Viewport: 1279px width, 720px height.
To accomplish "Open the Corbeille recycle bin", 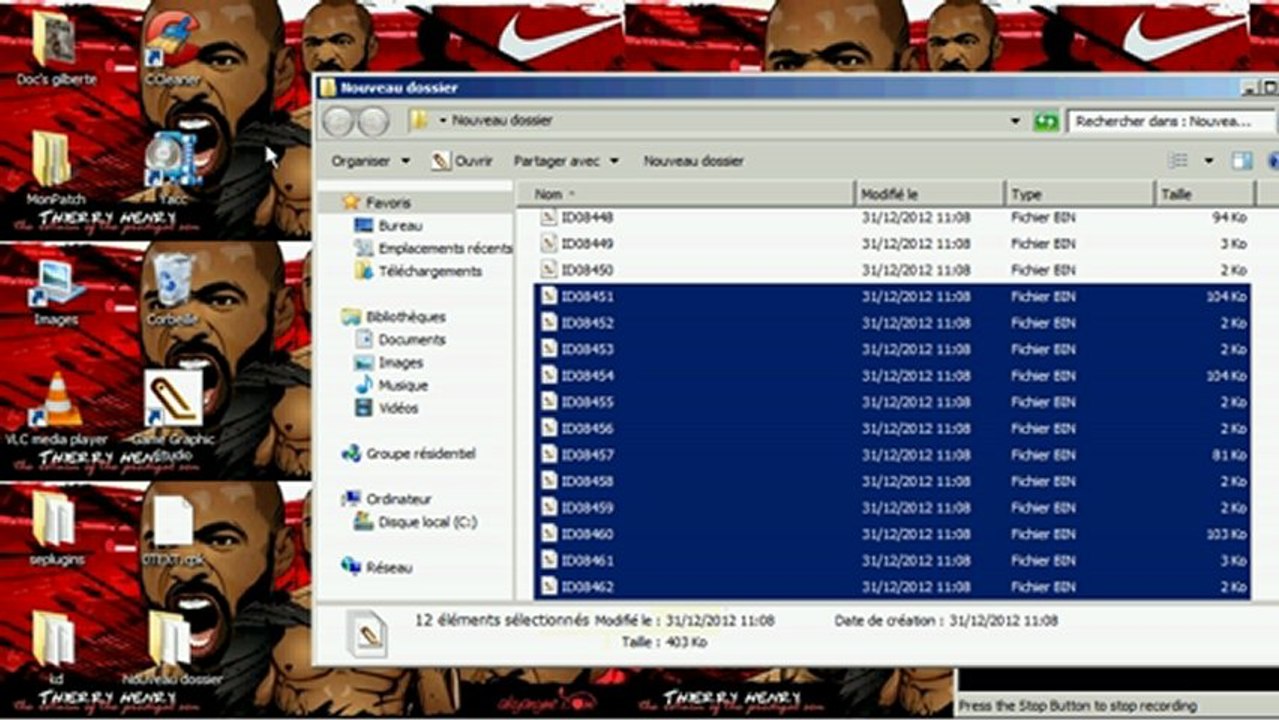I will coord(172,290).
